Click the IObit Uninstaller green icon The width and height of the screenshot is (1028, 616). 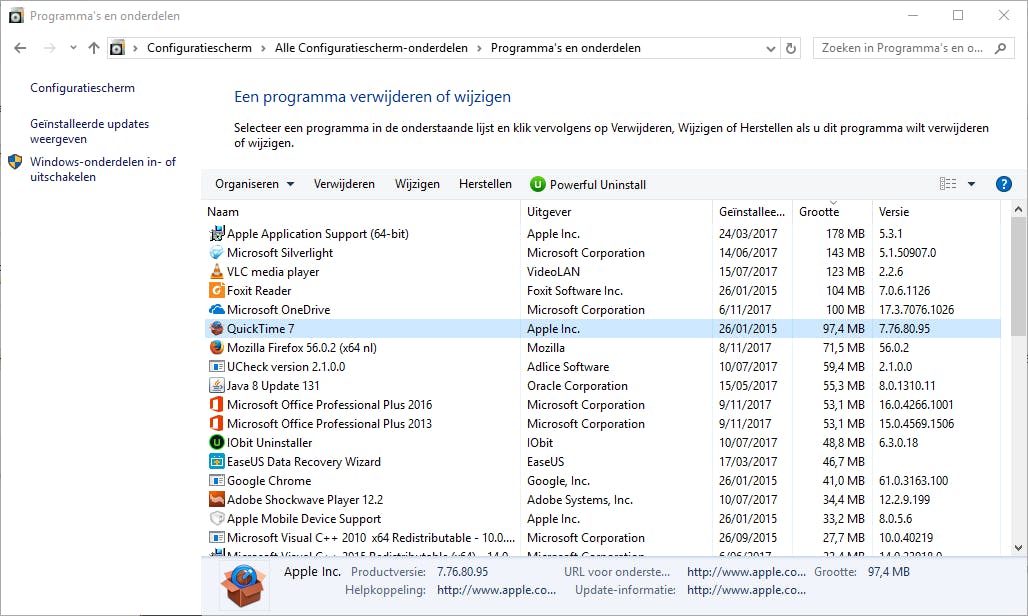(x=216, y=443)
